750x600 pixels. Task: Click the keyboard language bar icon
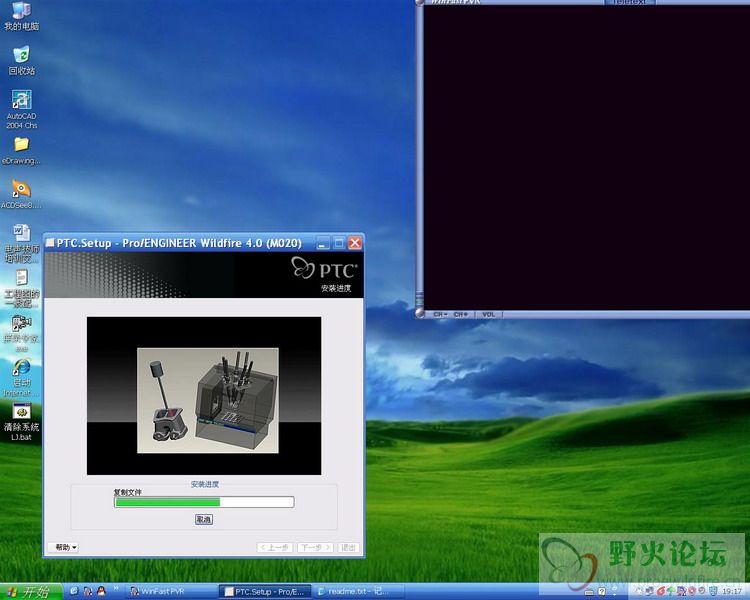[589, 592]
